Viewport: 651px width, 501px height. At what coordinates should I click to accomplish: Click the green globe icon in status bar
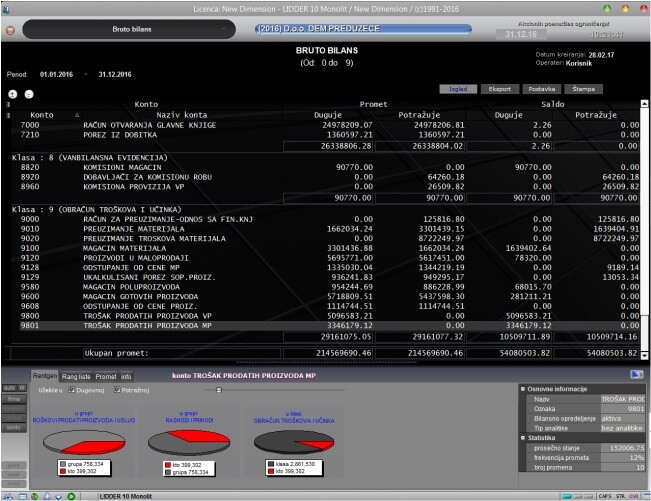(x=35, y=496)
